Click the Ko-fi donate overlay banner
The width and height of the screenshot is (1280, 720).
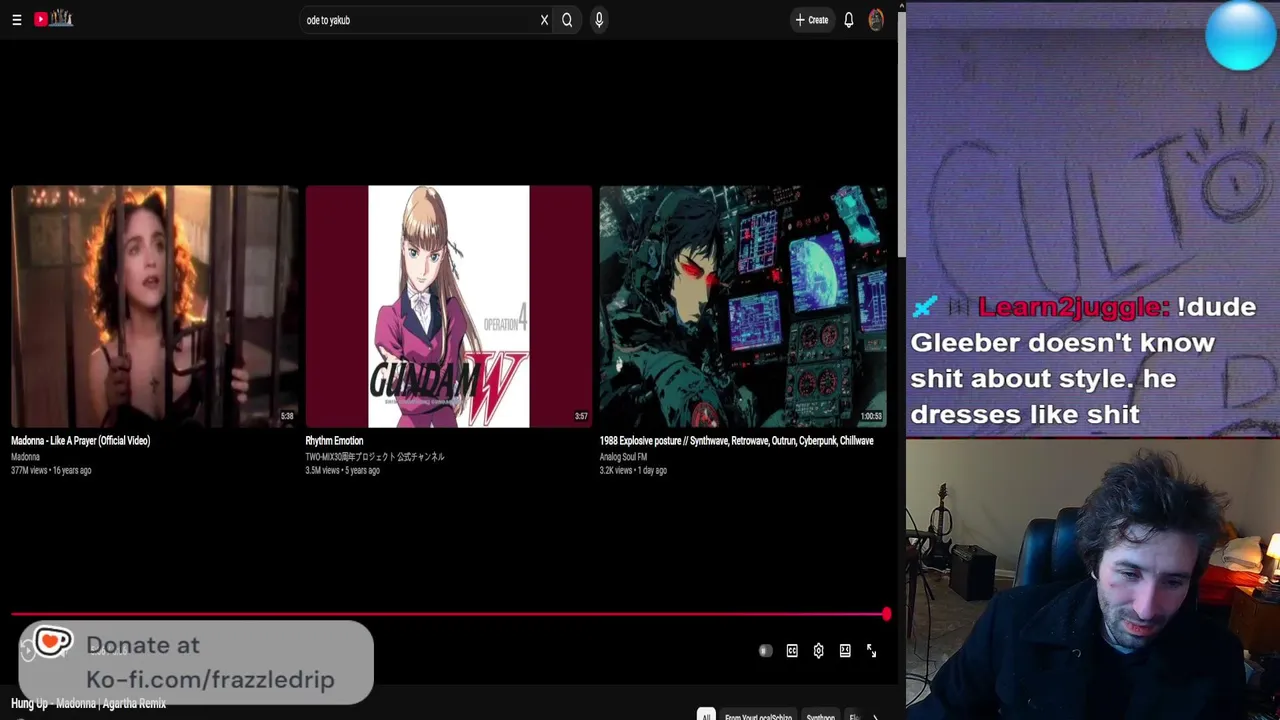click(196, 662)
